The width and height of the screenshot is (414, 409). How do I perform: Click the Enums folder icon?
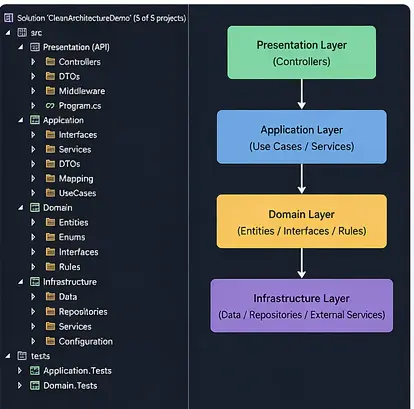(50, 237)
